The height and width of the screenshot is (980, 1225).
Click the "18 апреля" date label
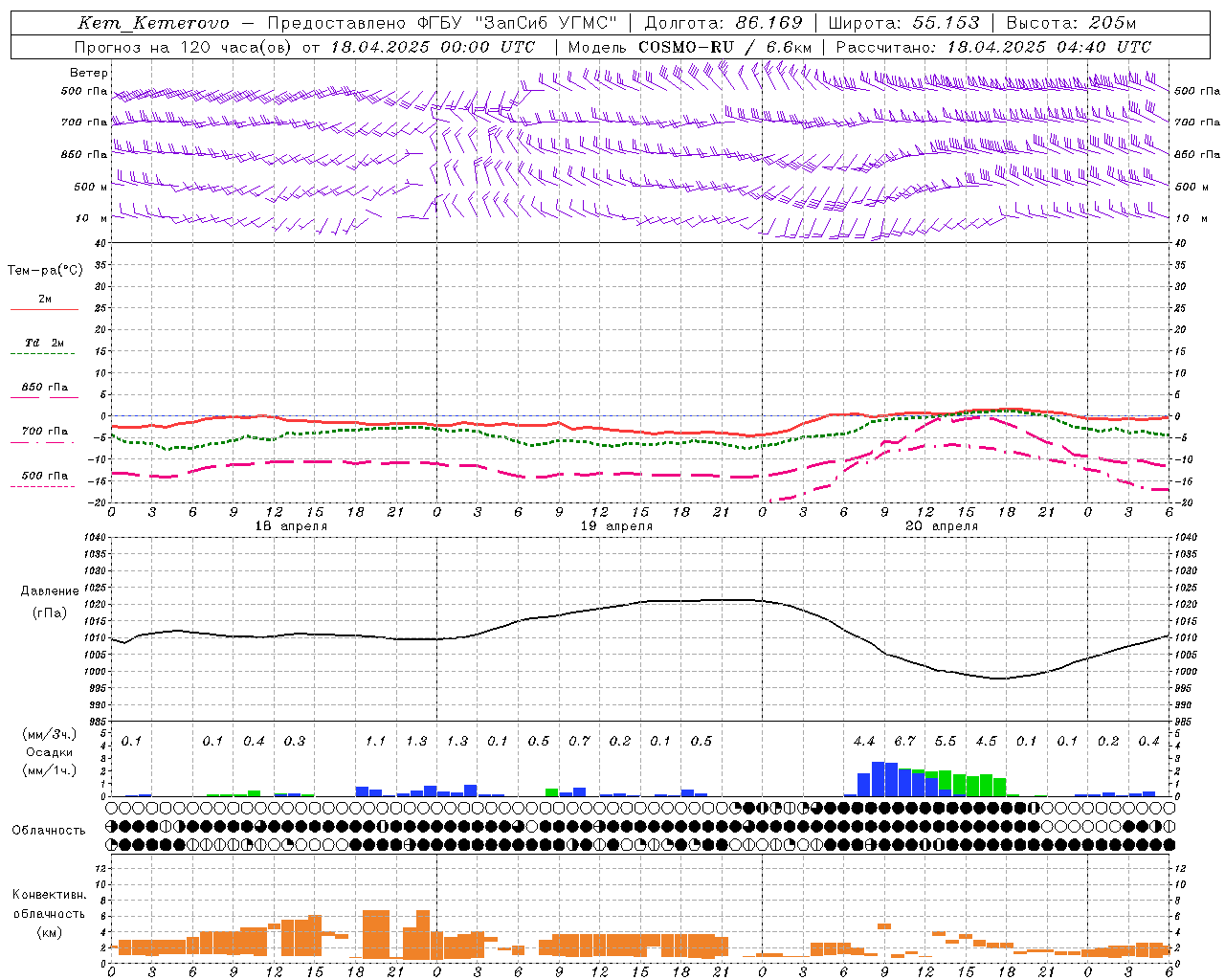(x=292, y=526)
